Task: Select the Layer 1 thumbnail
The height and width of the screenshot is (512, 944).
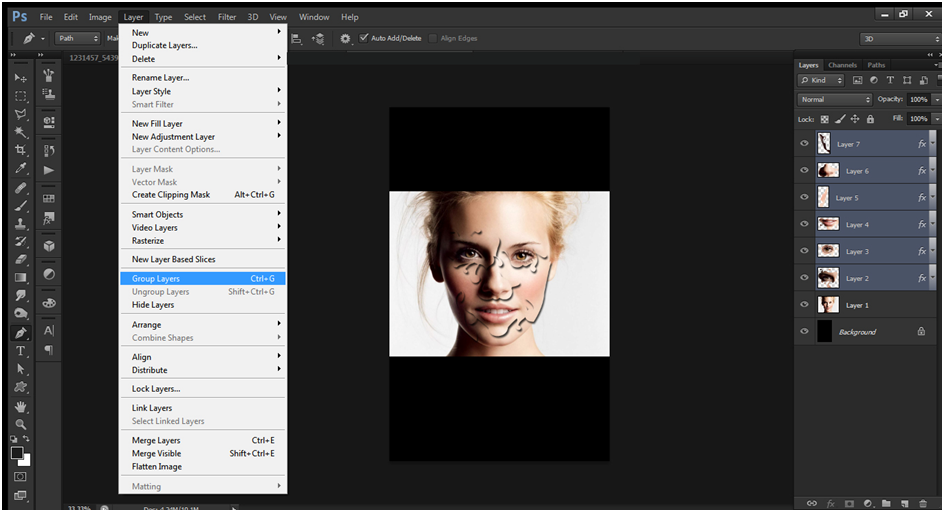Action: [827, 305]
